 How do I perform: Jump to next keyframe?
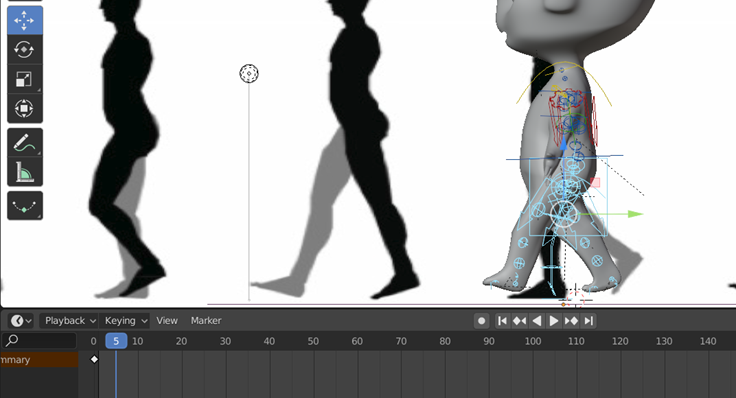click(571, 321)
